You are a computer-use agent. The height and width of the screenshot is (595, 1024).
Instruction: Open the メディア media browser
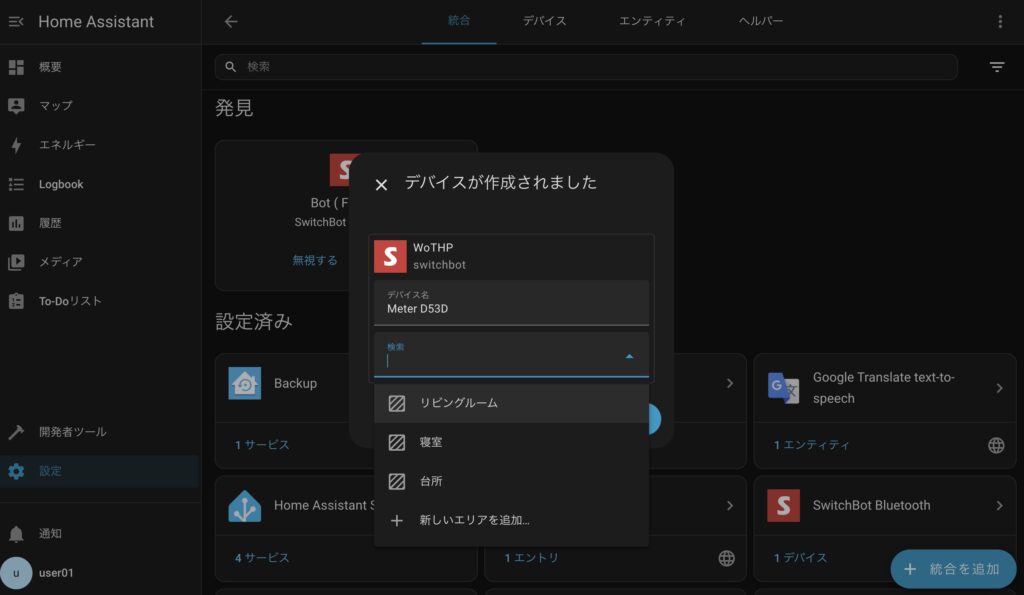point(99,262)
